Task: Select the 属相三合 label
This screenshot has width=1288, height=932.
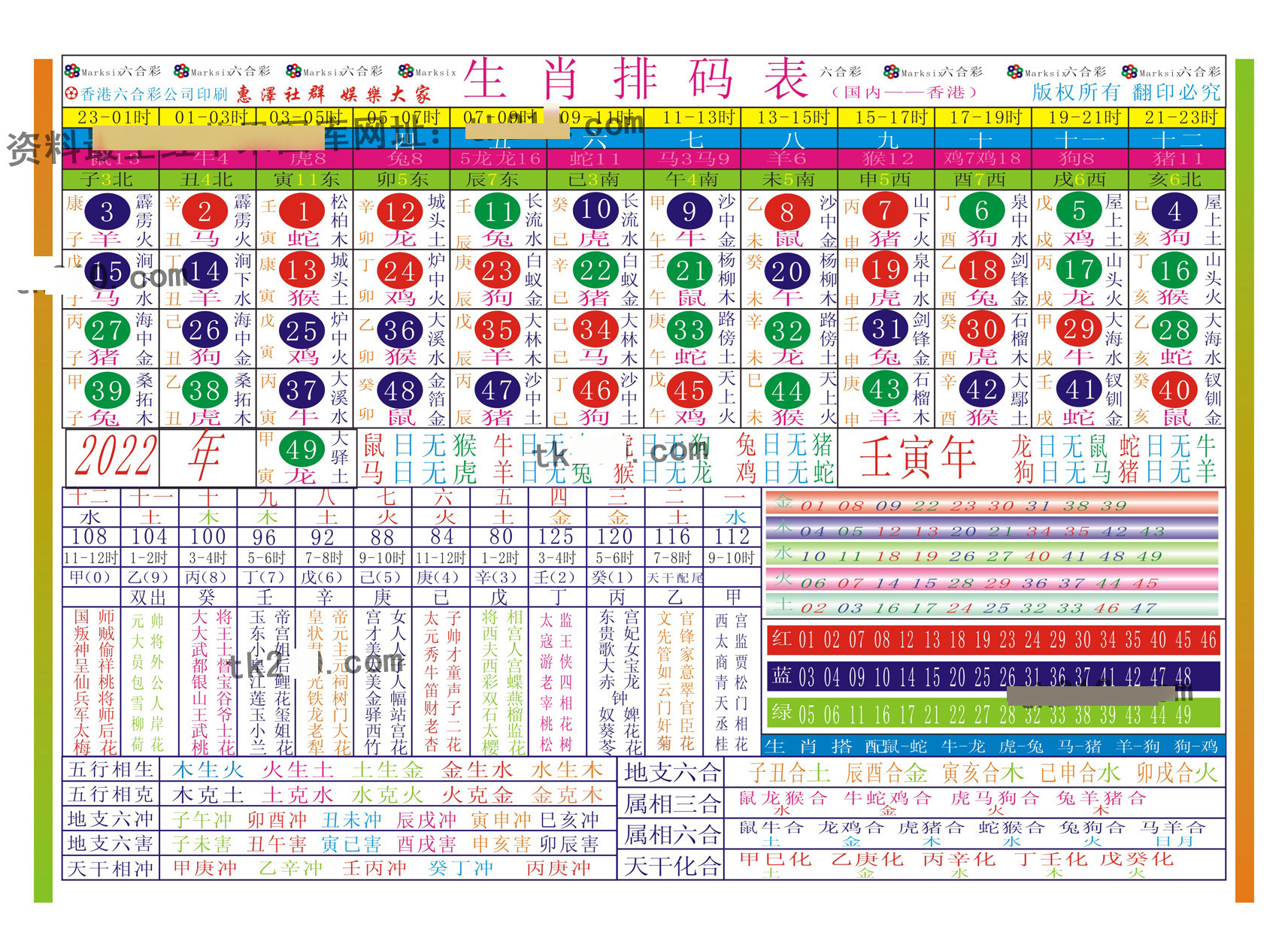Action: [672, 803]
